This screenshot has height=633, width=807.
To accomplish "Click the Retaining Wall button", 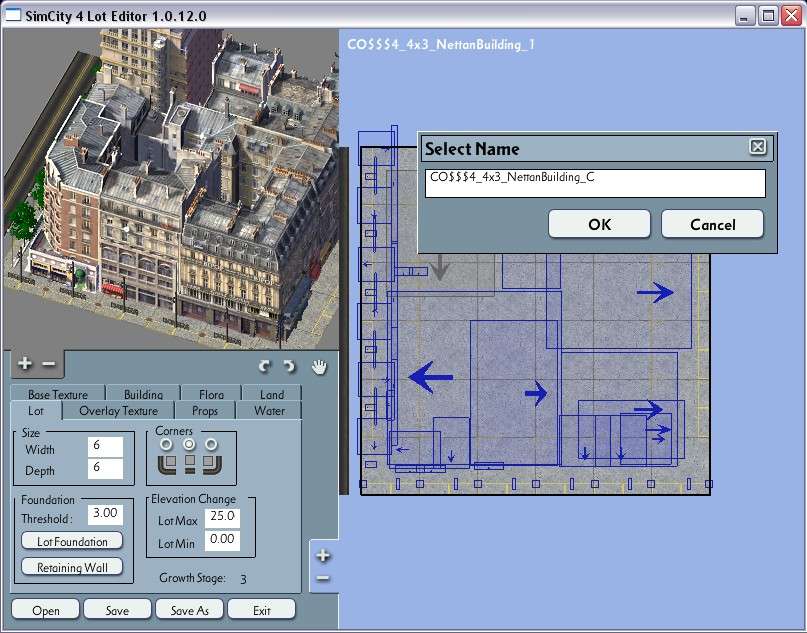I will (x=72, y=567).
